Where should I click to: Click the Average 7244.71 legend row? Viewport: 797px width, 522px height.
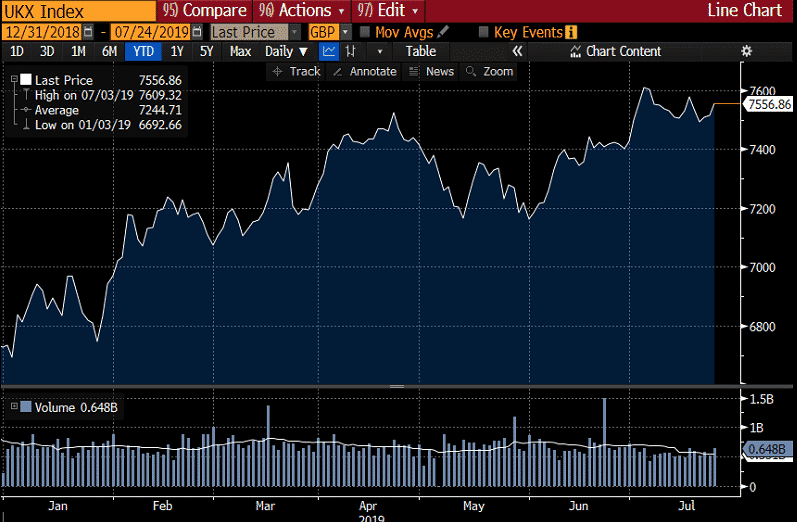point(108,110)
